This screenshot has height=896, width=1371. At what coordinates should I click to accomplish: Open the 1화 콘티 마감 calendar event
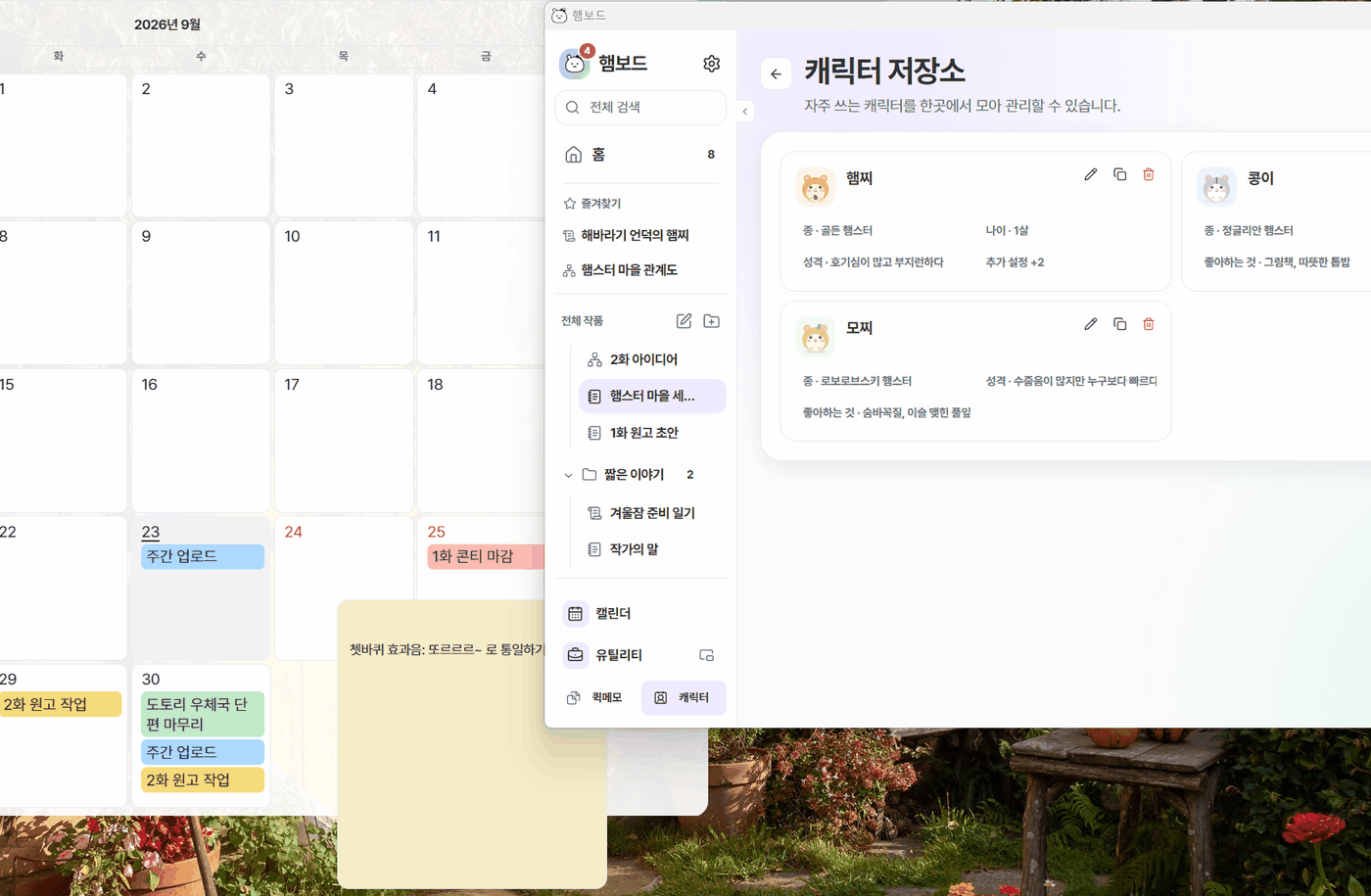(x=486, y=556)
